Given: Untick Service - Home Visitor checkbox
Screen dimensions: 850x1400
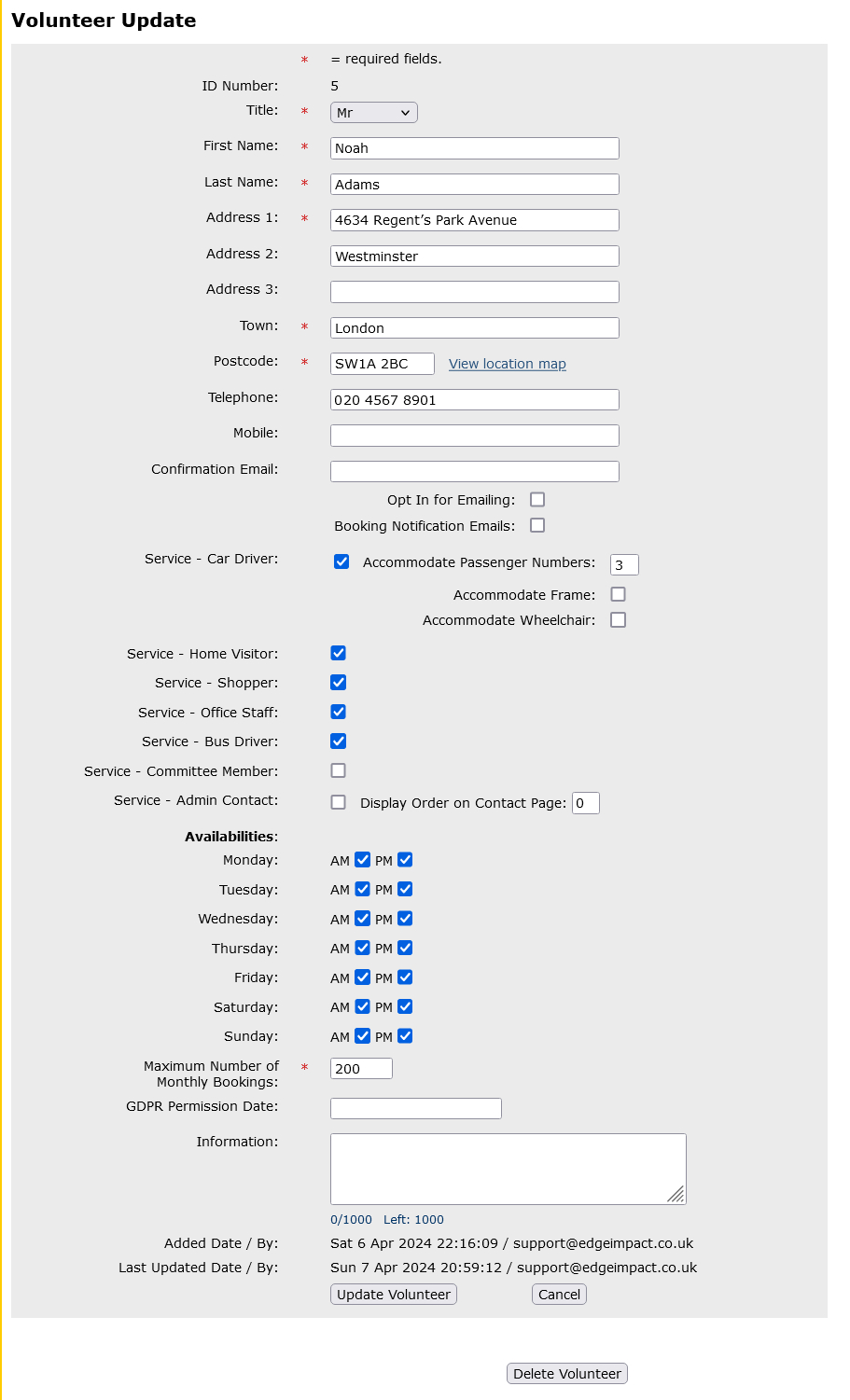Looking at the screenshot, I should pyautogui.click(x=339, y=653).
